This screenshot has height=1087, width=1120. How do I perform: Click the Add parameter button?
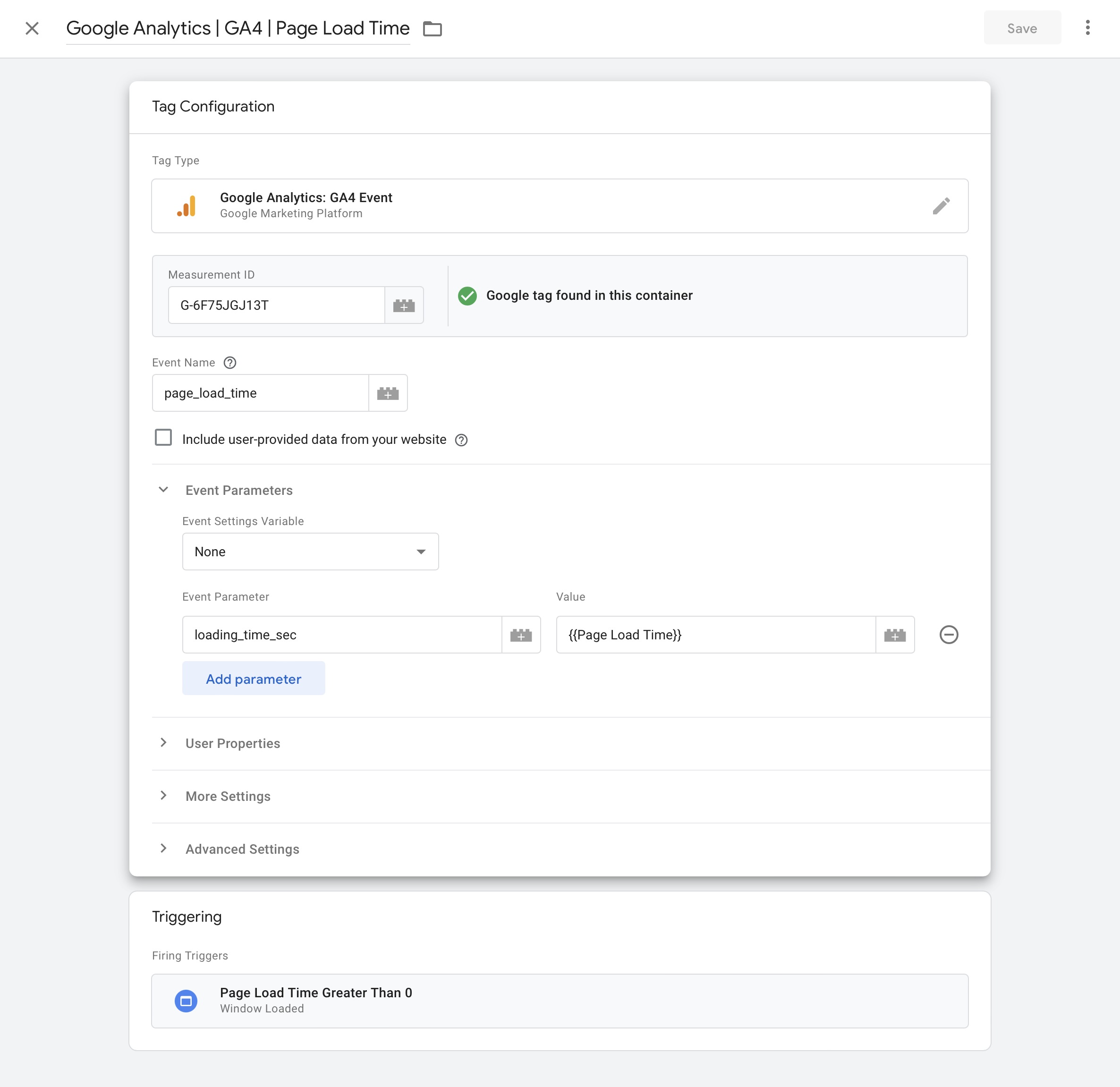point(253,679)
